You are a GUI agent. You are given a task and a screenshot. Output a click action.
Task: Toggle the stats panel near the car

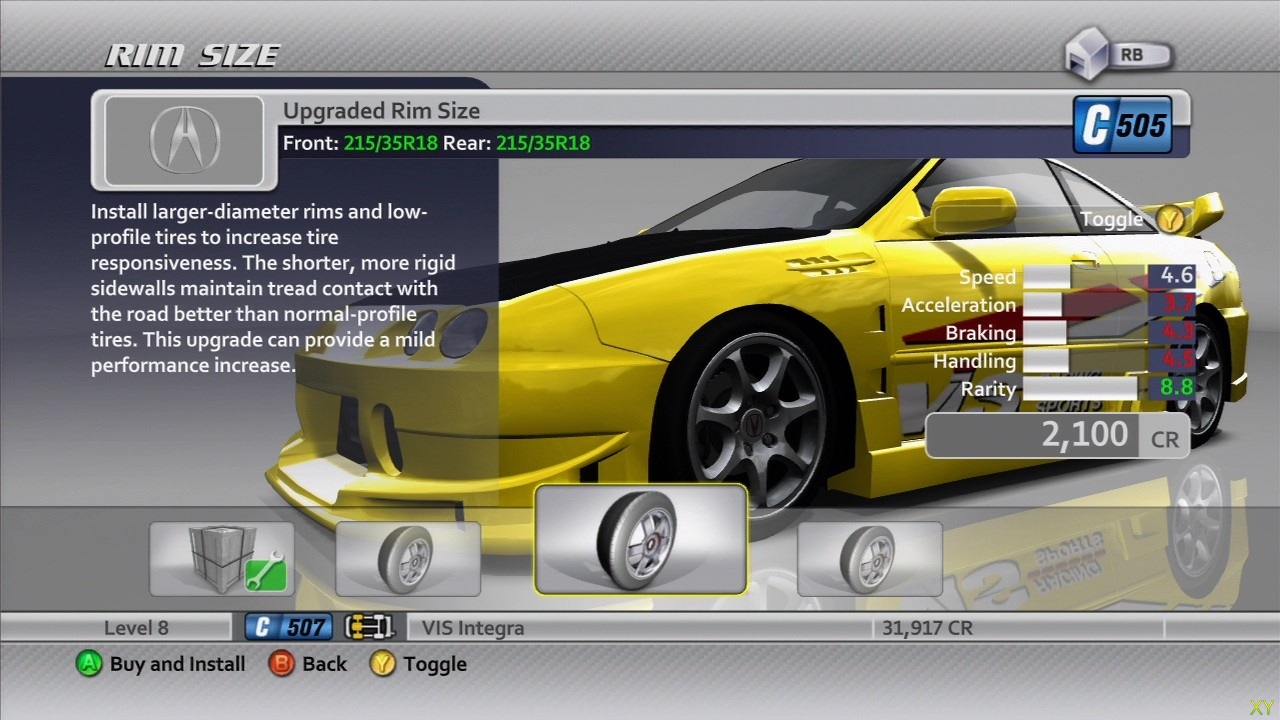pos(1111,219)
